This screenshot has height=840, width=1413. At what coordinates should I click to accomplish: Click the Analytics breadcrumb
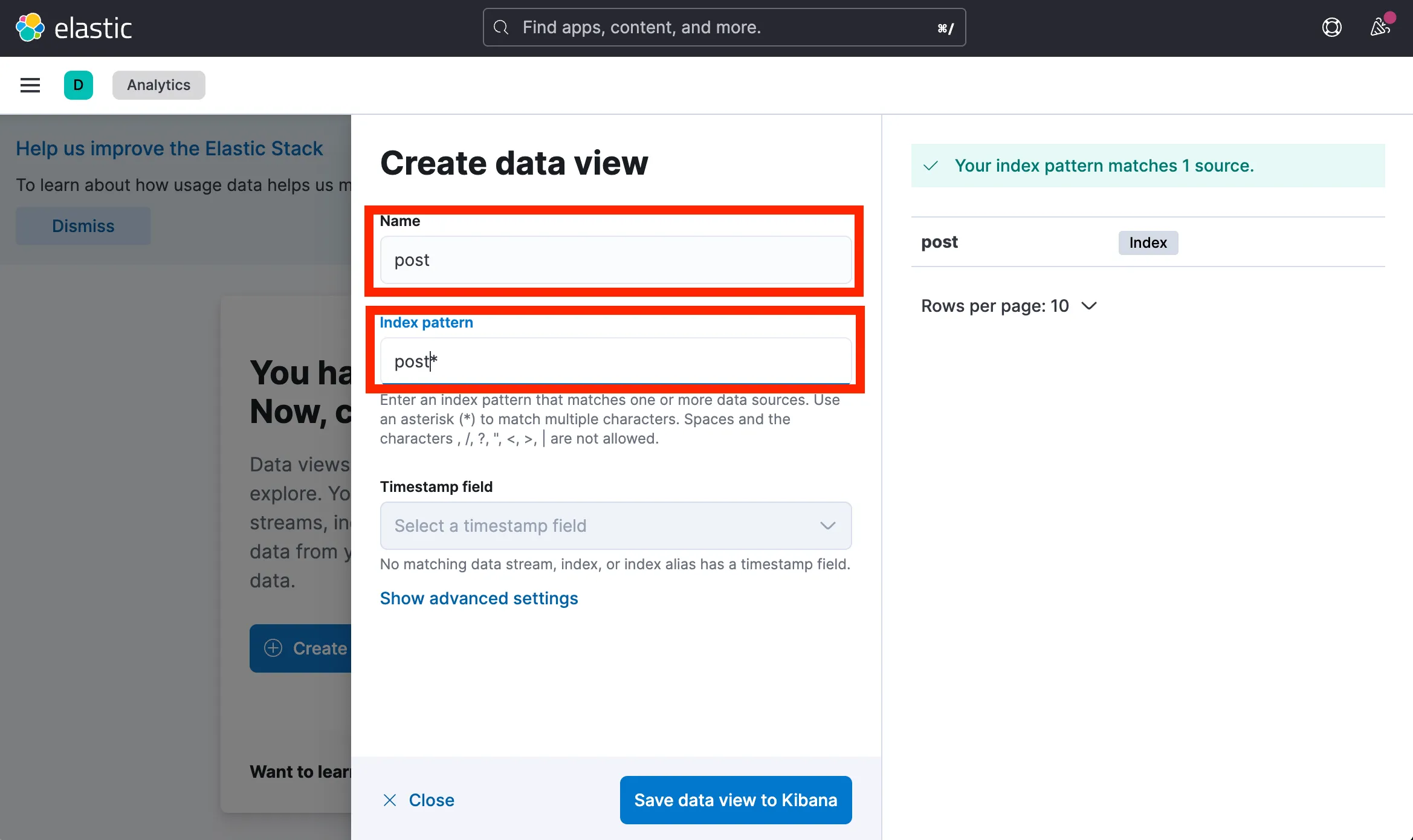(x=159, y=85)
